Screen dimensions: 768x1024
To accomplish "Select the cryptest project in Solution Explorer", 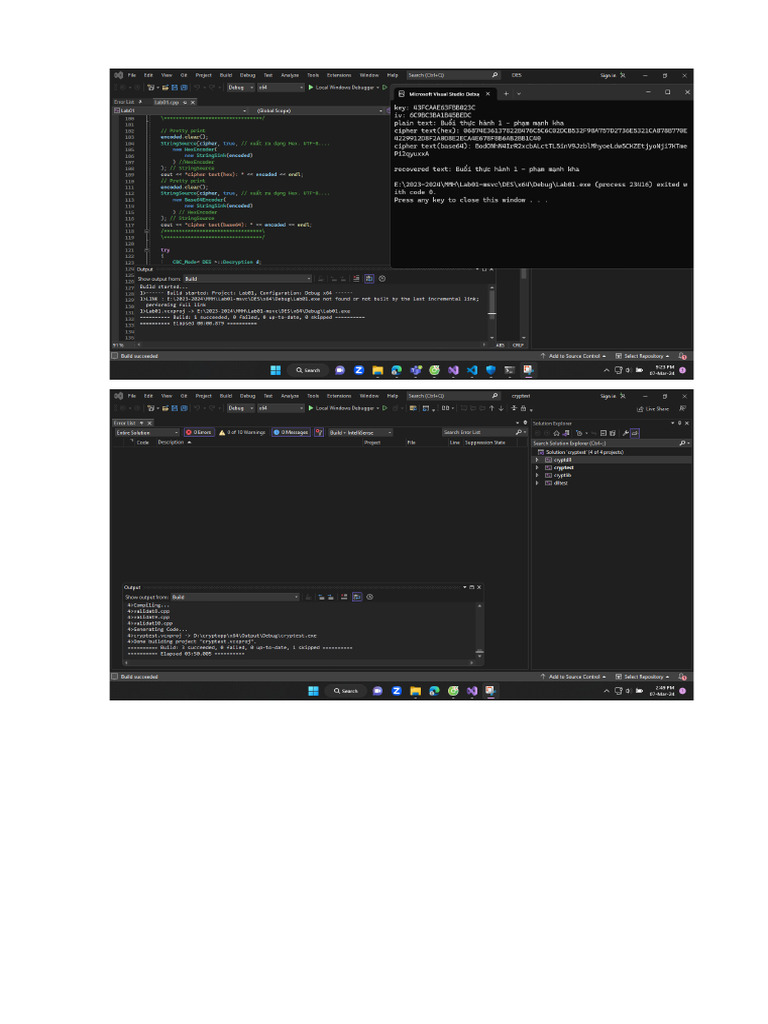I will (563, 468).
